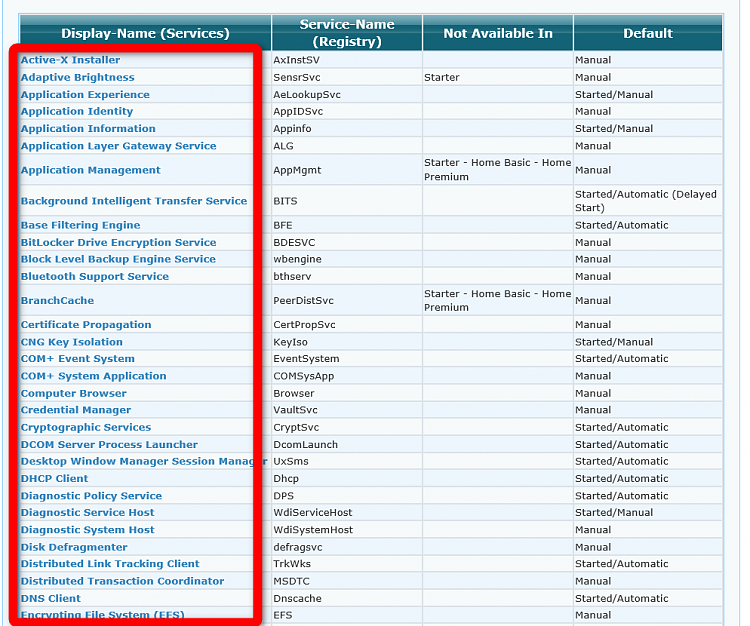Select the ALG service name cell
750x626 pixels.
point(347,145)
